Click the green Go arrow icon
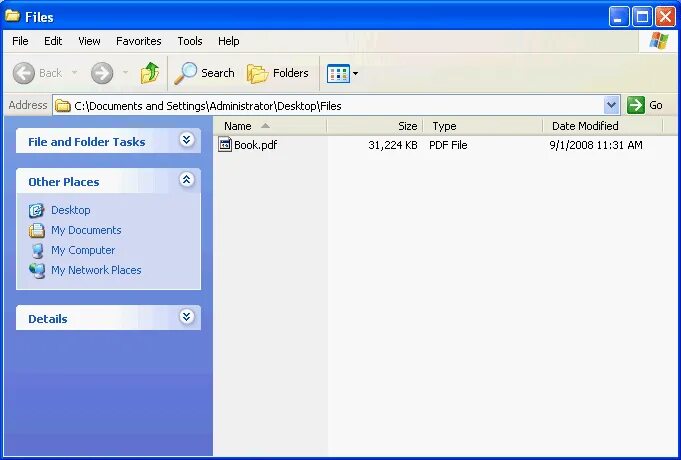The width and height of the screenshot is (681, 460). (636, 105)
